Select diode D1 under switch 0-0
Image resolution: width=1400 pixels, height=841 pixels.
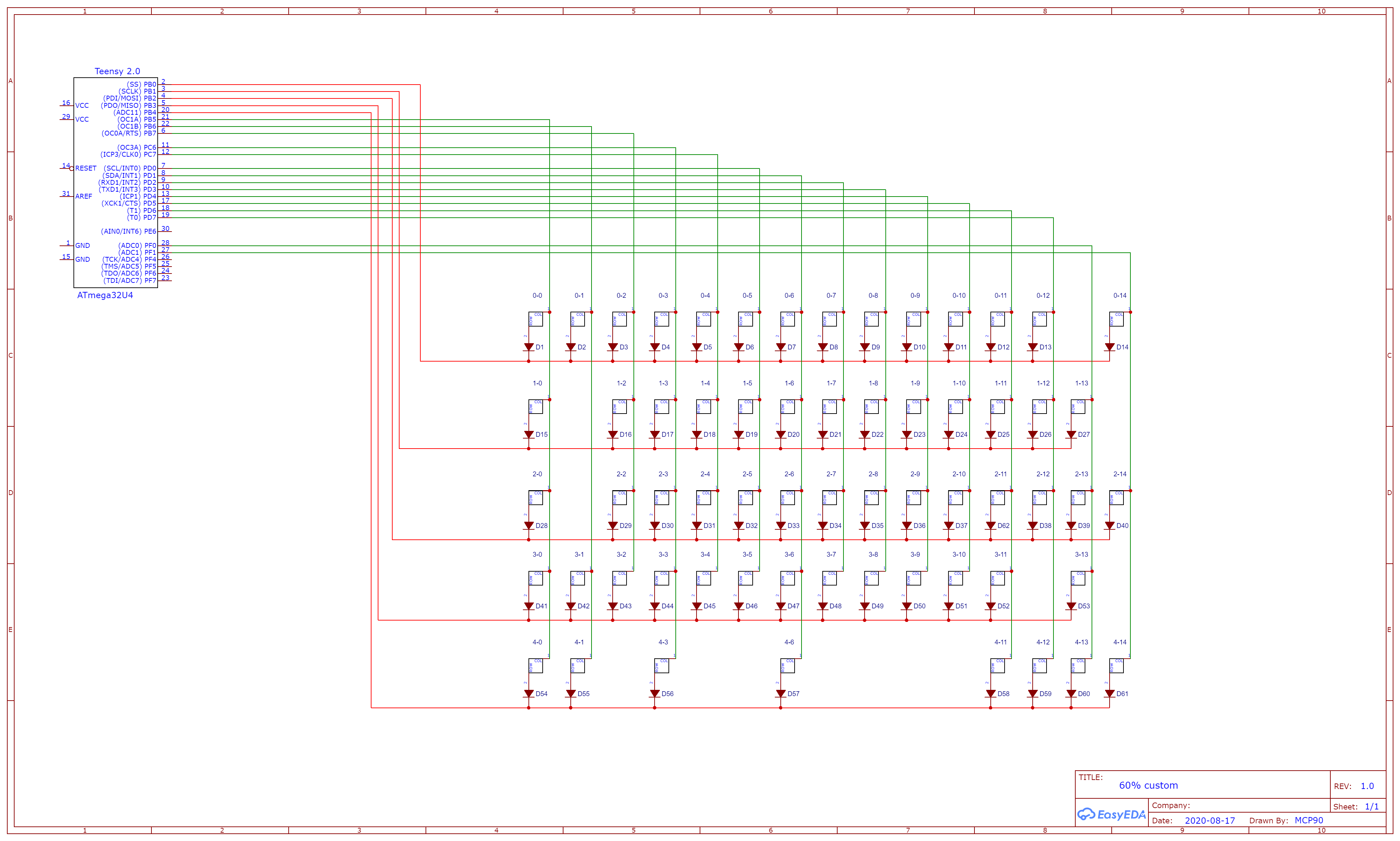click(x=530, y=347)
